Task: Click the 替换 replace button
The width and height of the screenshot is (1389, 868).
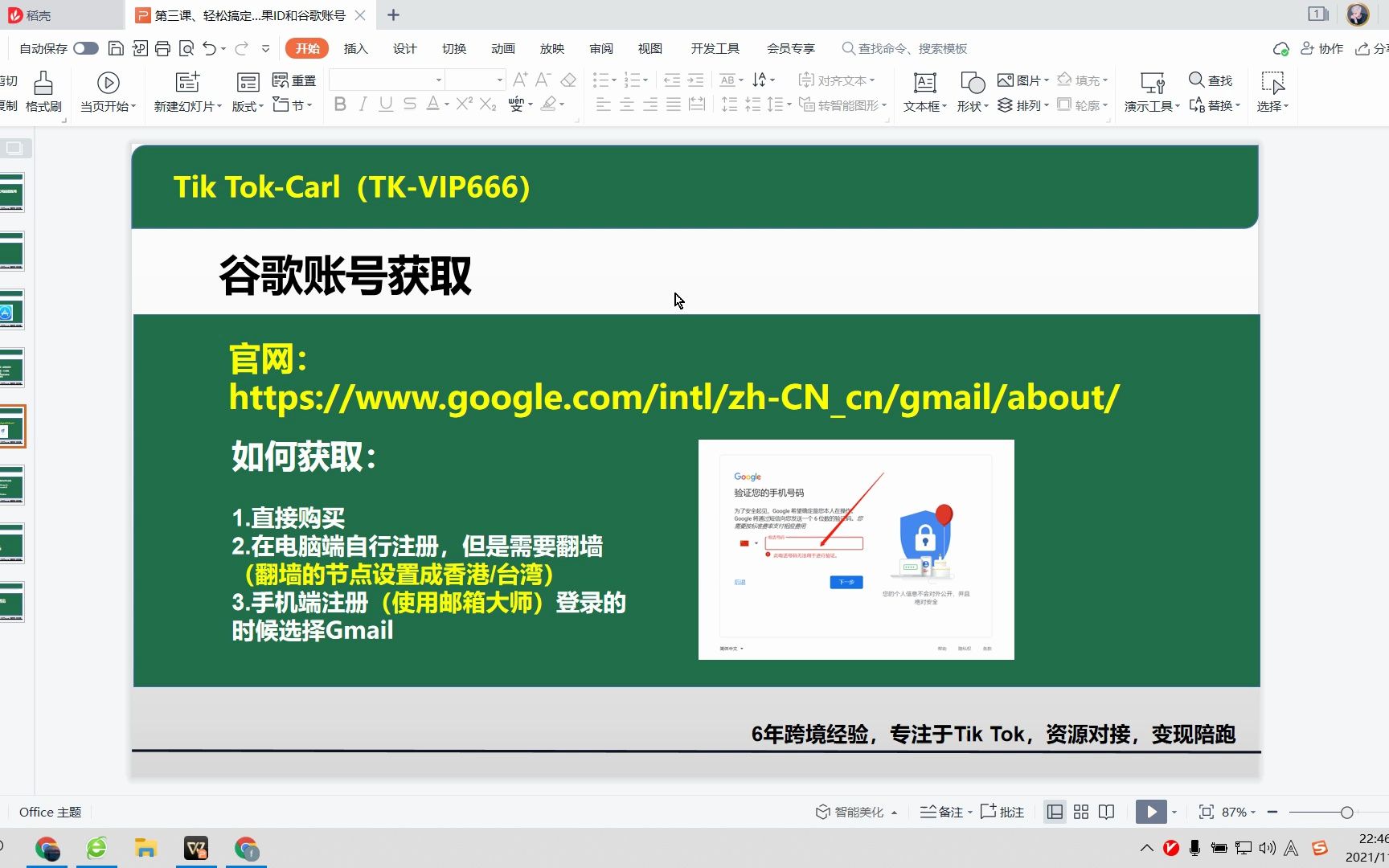Action: [1214, 105]
